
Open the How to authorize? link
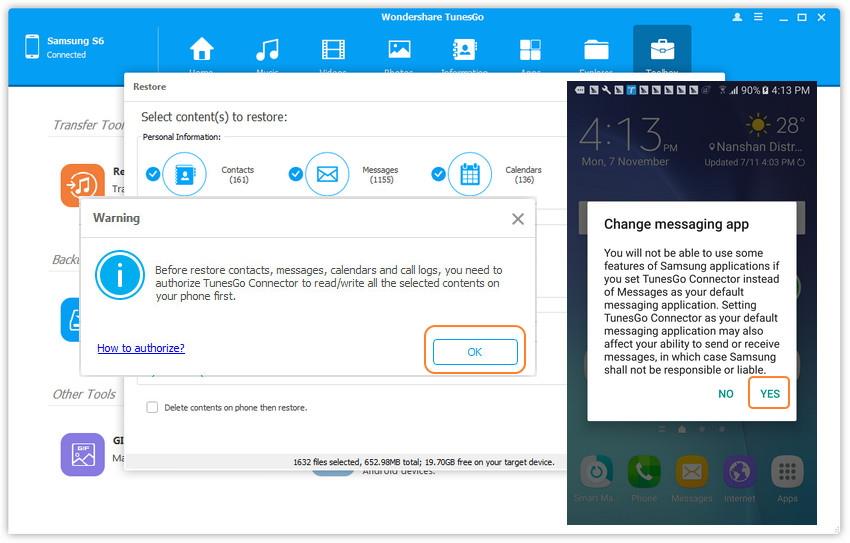coord(141,348)
